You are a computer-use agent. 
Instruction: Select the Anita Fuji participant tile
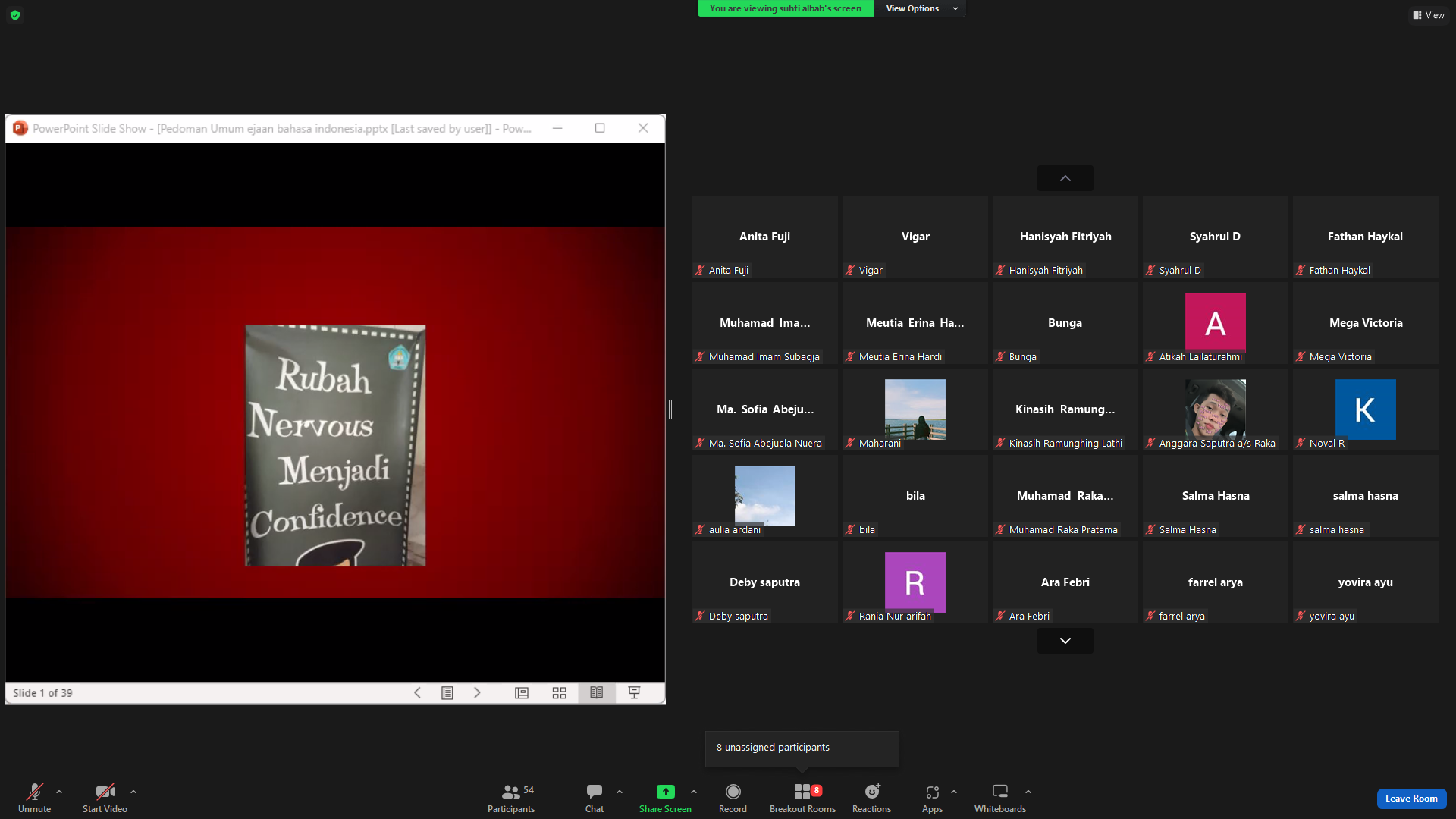tap(765, 237)
